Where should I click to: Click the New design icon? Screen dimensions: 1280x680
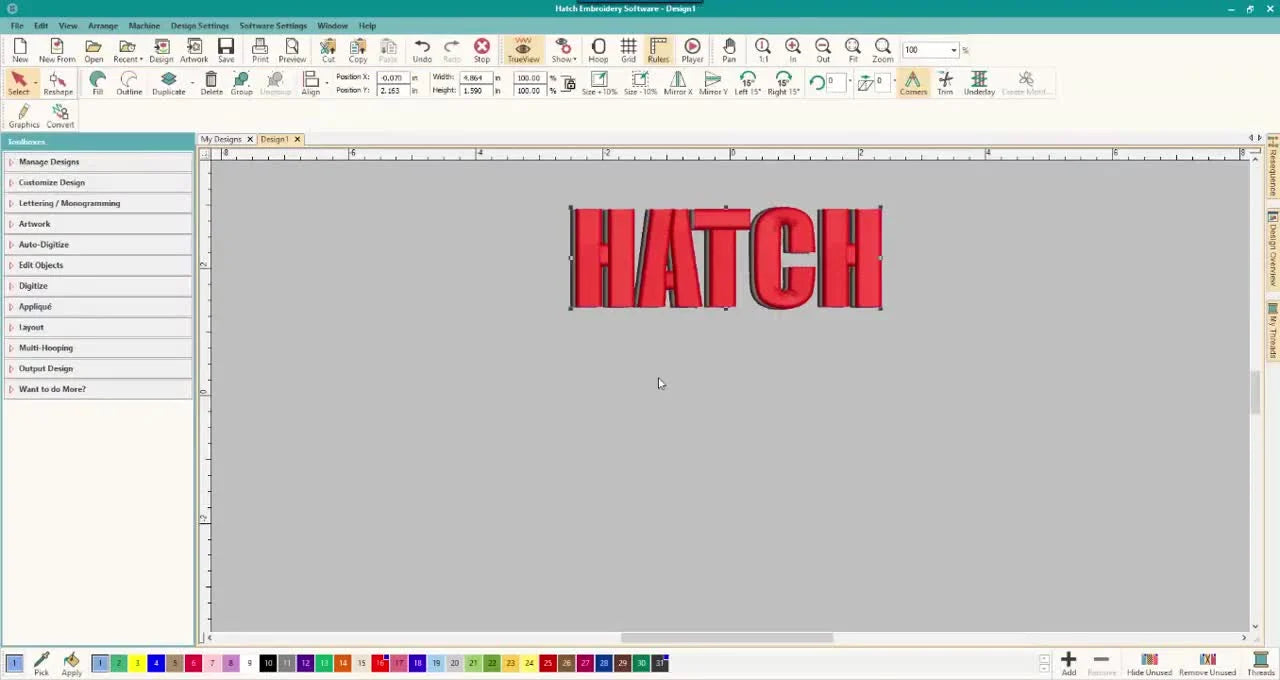[x=20, y=50]
